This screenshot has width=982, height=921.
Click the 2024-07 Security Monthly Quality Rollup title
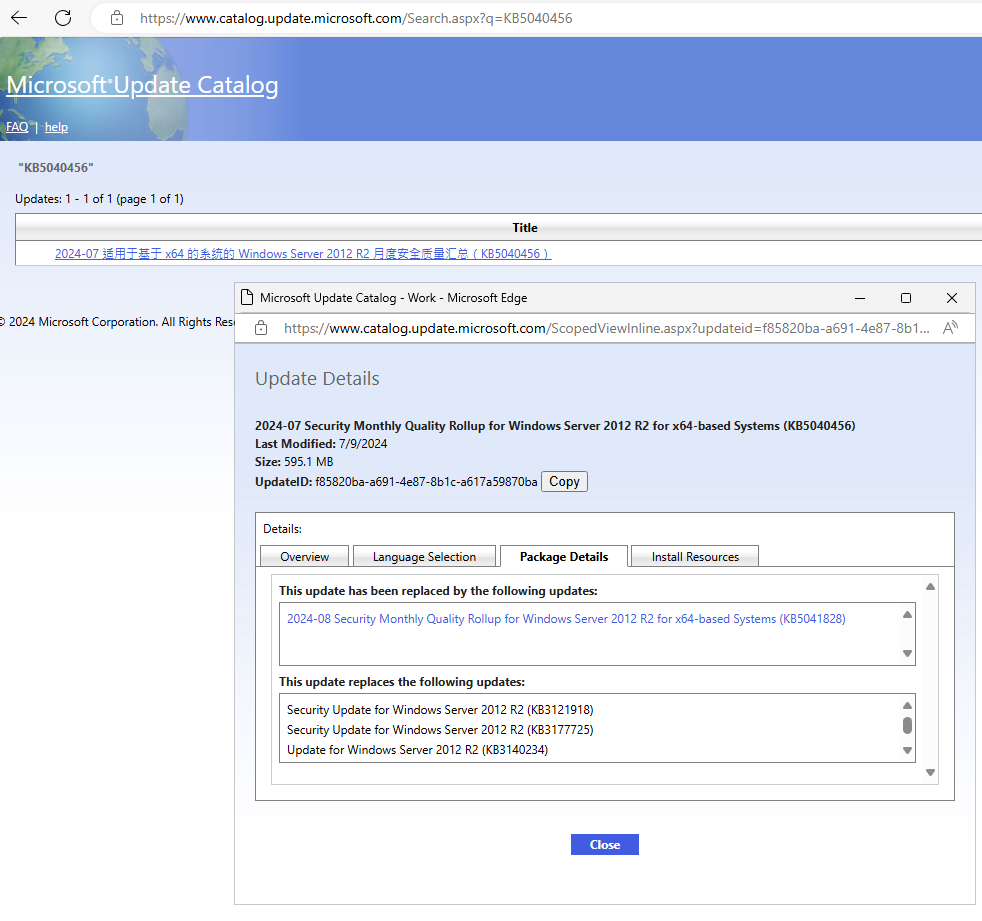click(x=555, y=426)
